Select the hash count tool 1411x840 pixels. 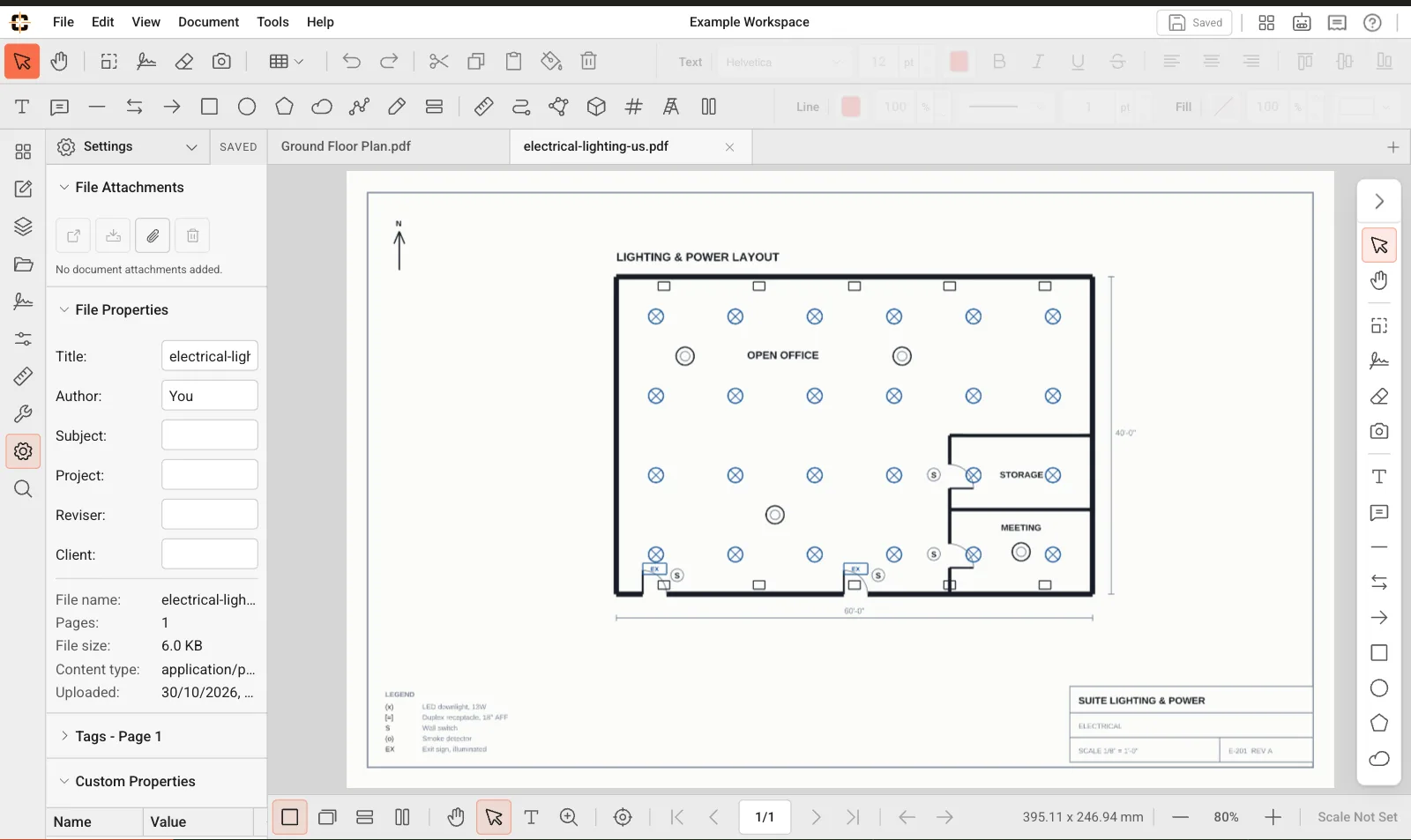coord(633,107)
